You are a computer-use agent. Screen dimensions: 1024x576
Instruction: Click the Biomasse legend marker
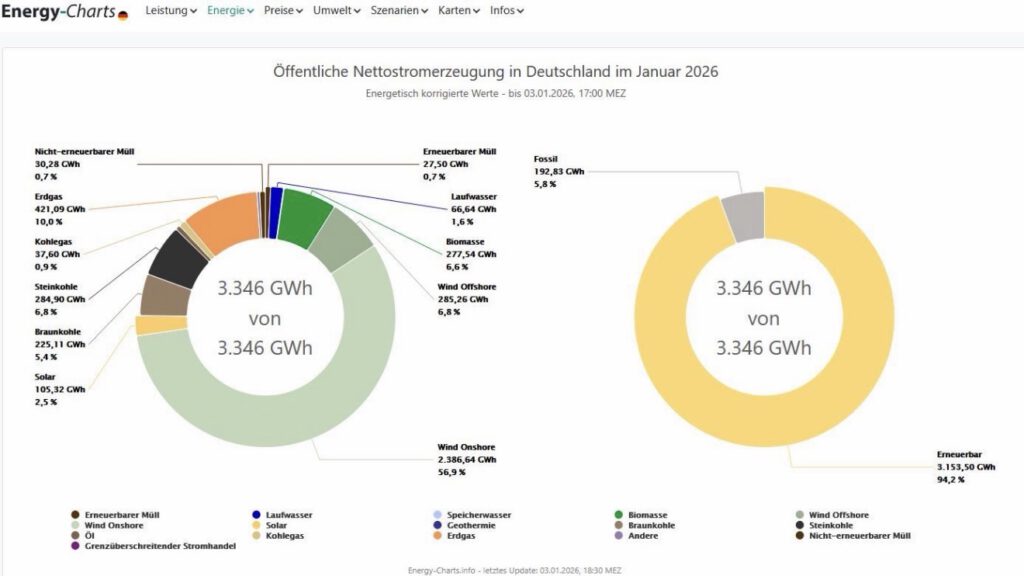621,515
